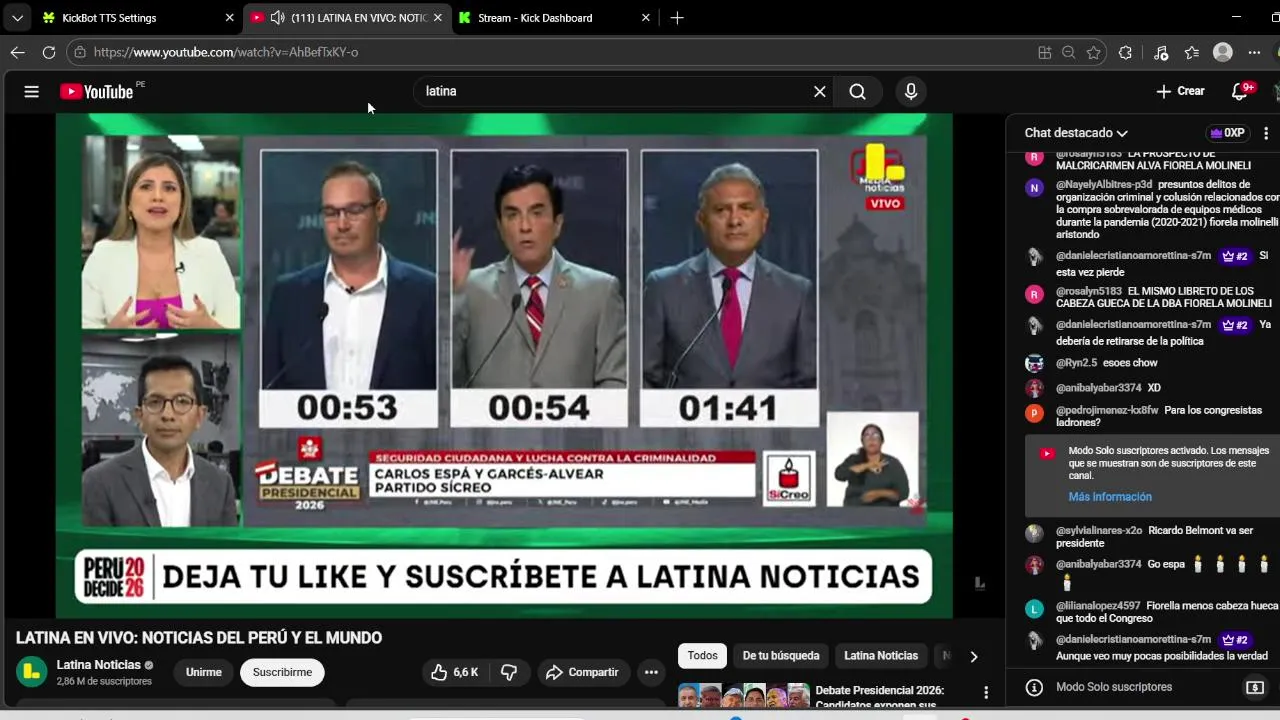The width and height of the screenshot is (1280, 720).
Task: Open the Debate Presidencial 2026 recommended video thumbnail
Action: click(743, 695)
